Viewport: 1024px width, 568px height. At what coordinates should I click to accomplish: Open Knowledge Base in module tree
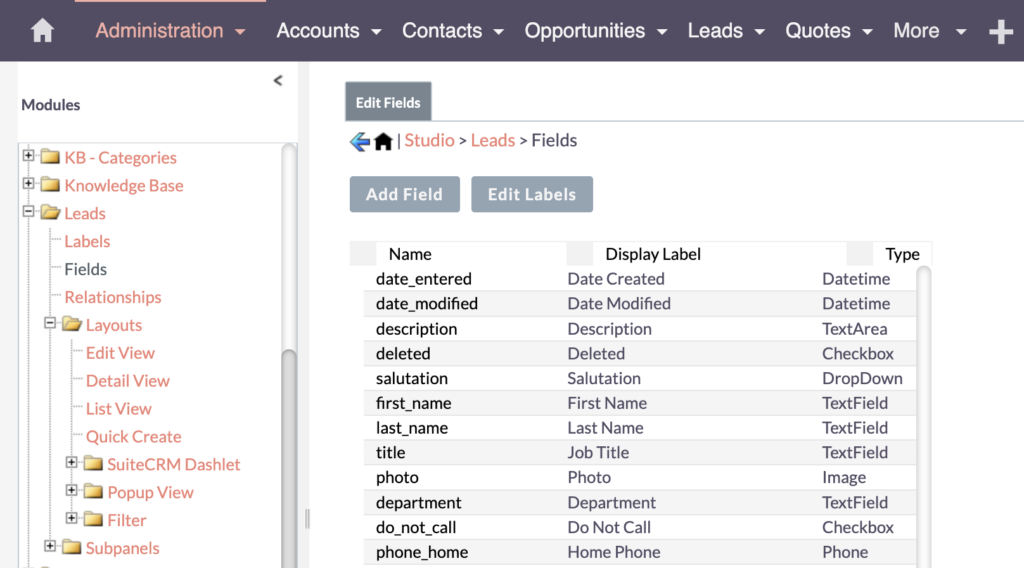click(123, 185)
